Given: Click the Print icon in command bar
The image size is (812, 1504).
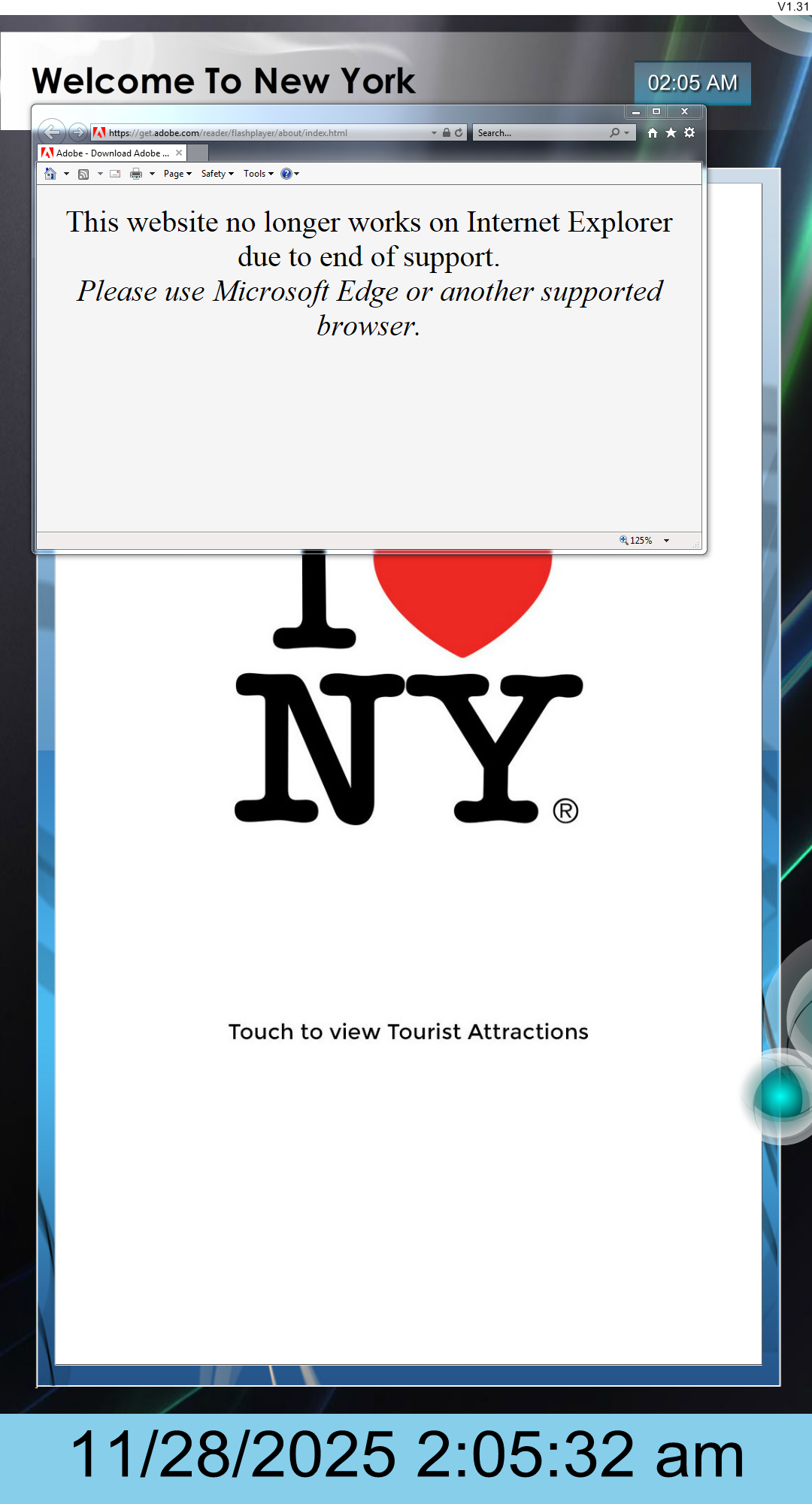Looking at the screenshot, I should tap(136, 174).
